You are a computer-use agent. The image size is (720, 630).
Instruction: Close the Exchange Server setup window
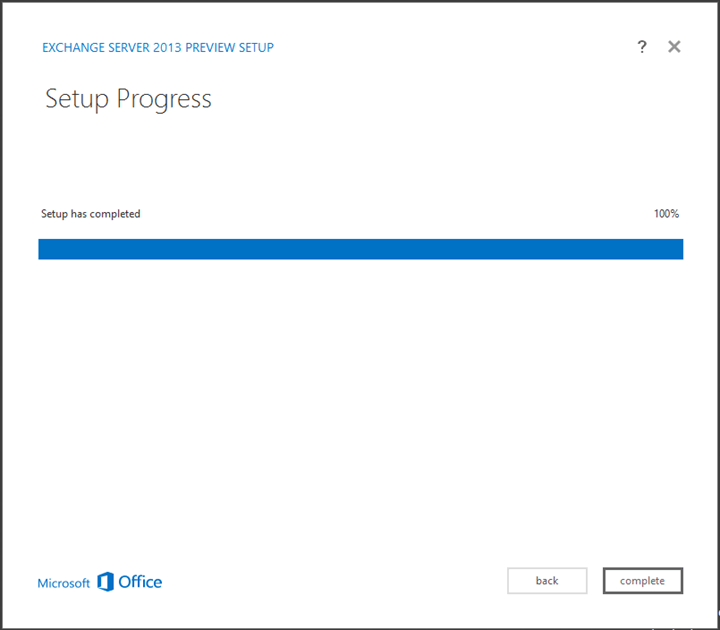(674, 46)
